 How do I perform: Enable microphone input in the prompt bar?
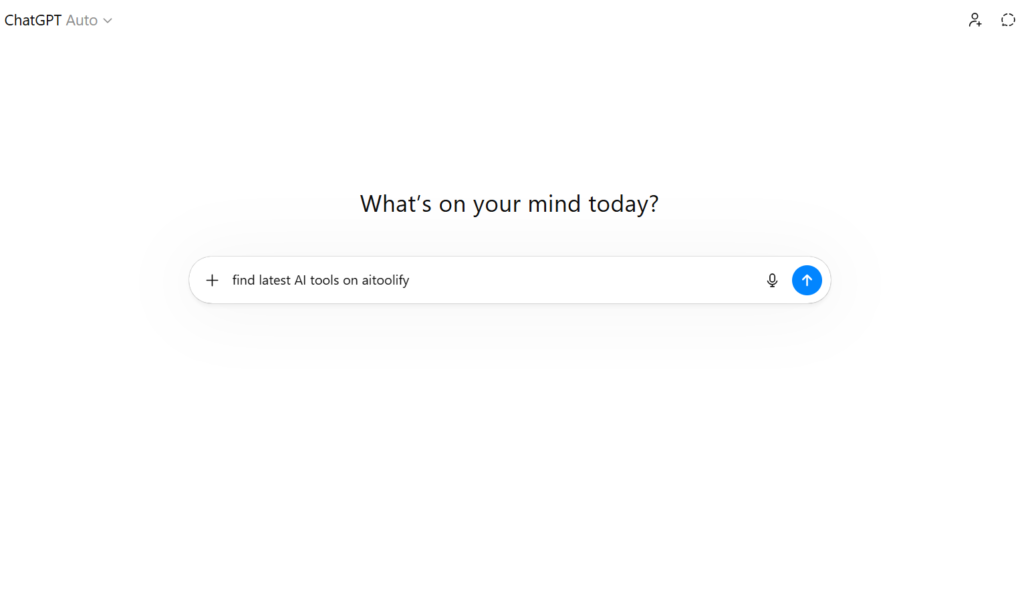click(x=772, y=280)
